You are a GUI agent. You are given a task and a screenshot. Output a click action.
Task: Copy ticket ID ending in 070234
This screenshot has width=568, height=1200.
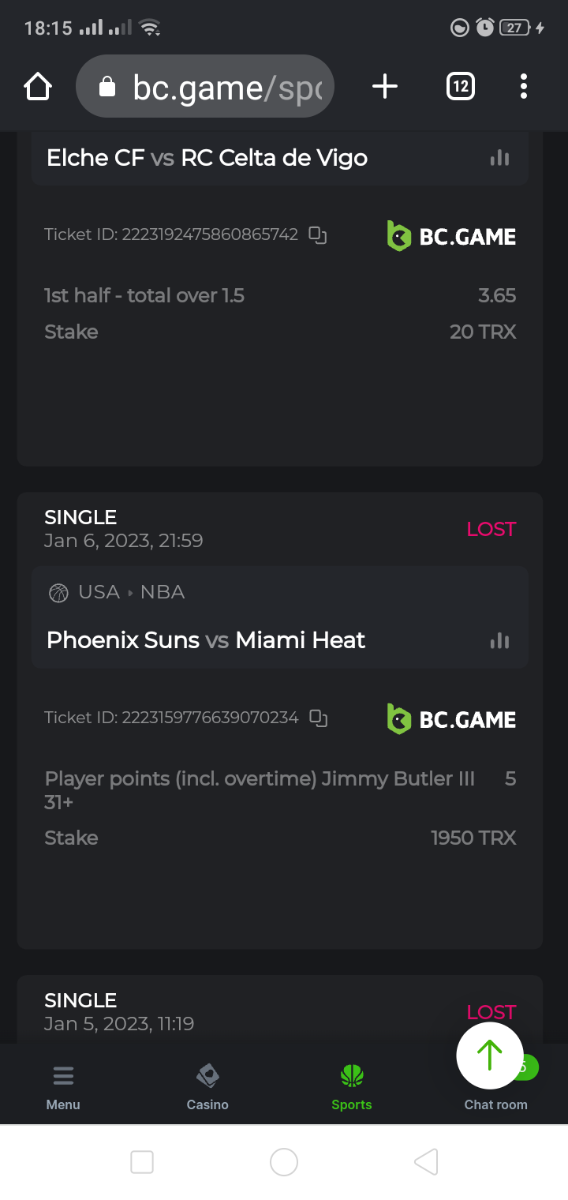pos(318,718)
